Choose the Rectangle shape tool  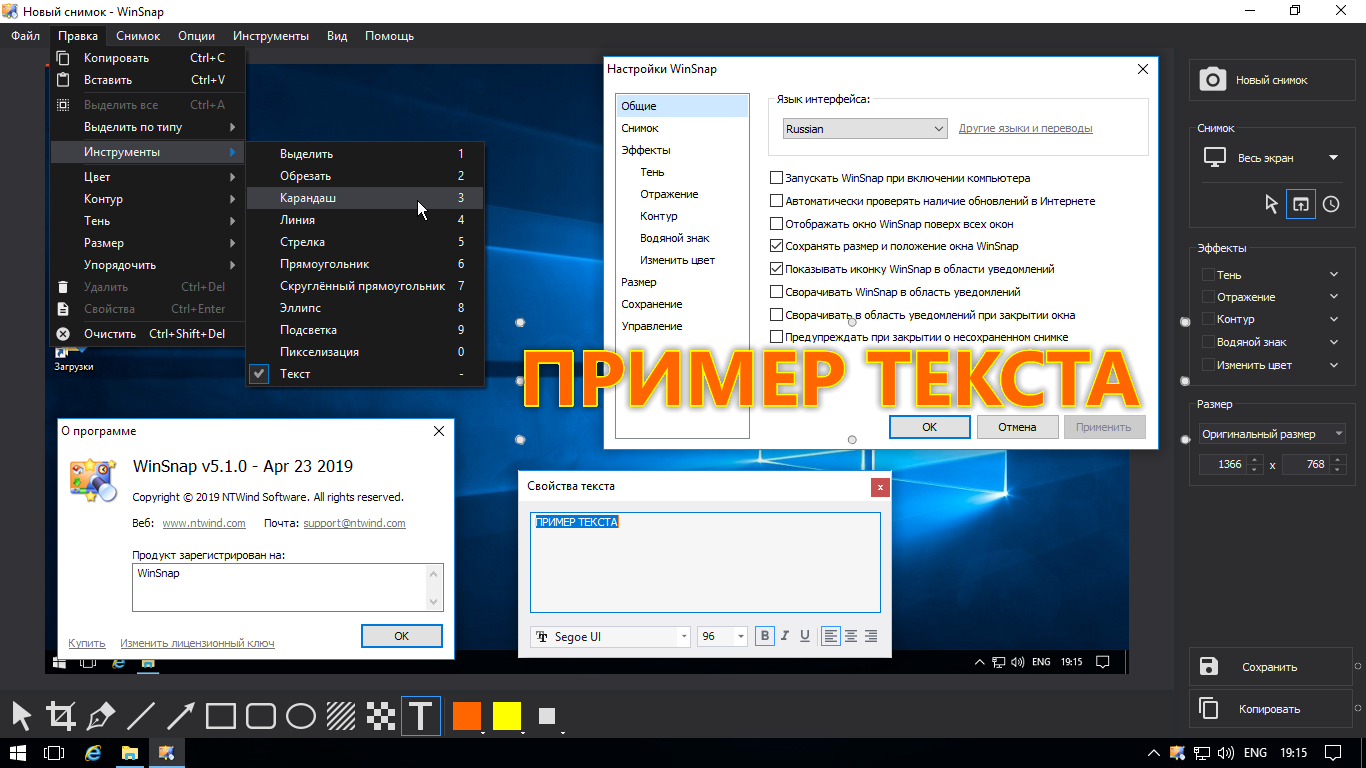click(221, 716)
